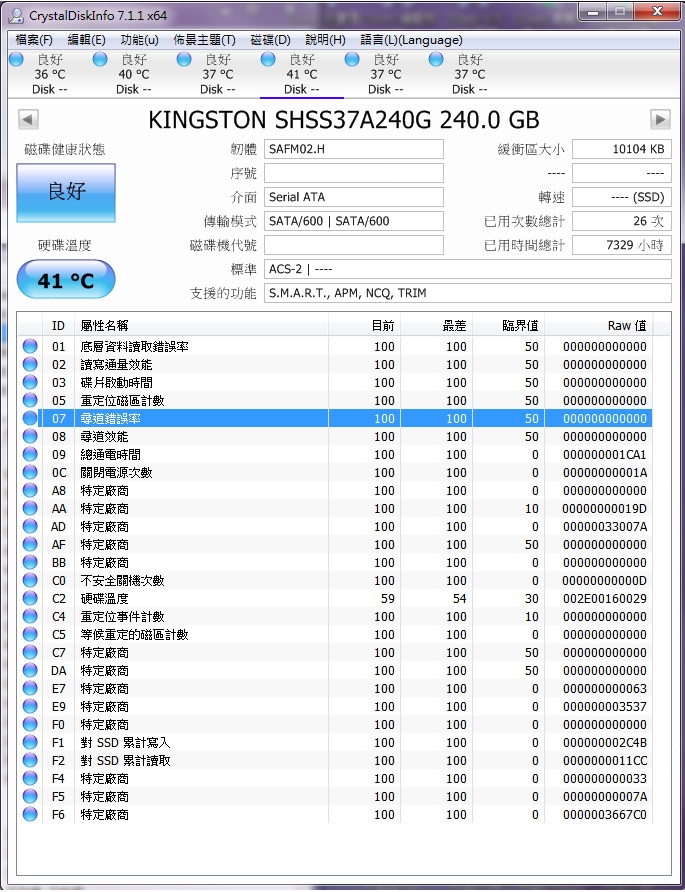
Task: Click status orb of attribute C4 row
Action: click(30, 616)
